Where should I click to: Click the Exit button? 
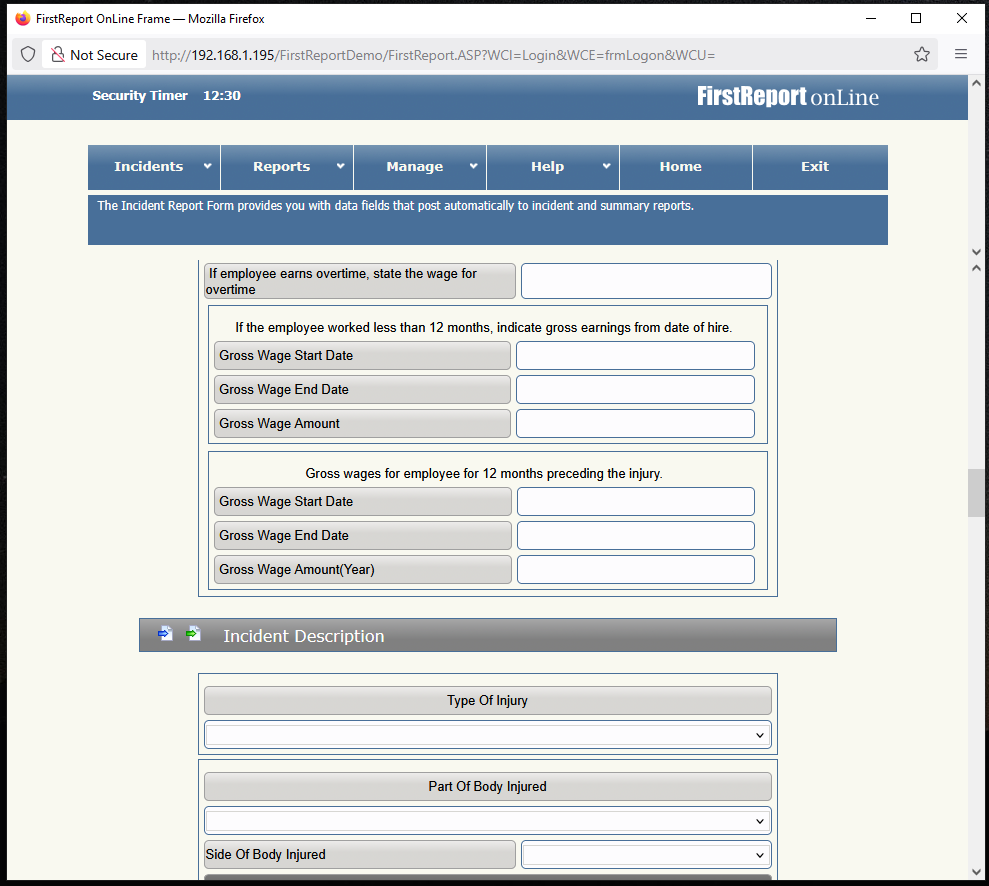tap(815, 167)
